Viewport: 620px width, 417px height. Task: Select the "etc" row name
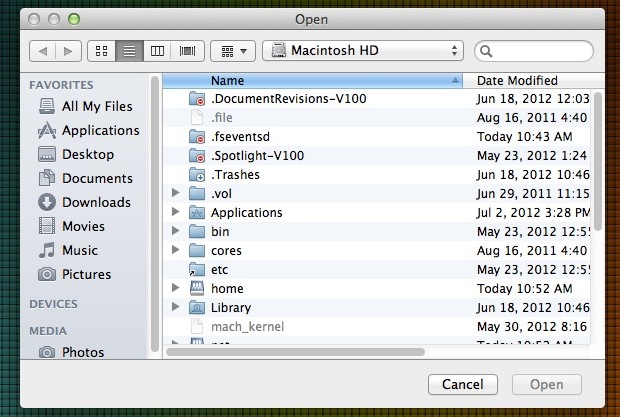pyautogui.click(x=219, y=270)
